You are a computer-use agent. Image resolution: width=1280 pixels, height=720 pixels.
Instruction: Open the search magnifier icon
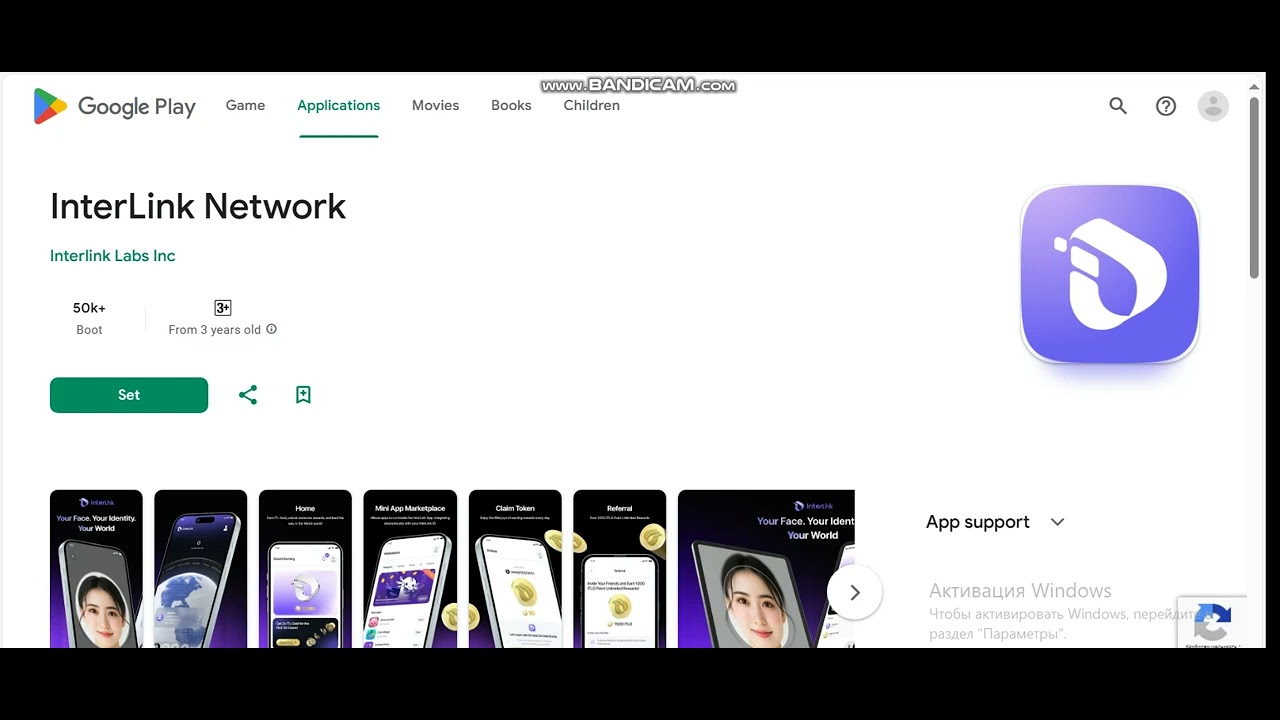(x=1118, y=106)
